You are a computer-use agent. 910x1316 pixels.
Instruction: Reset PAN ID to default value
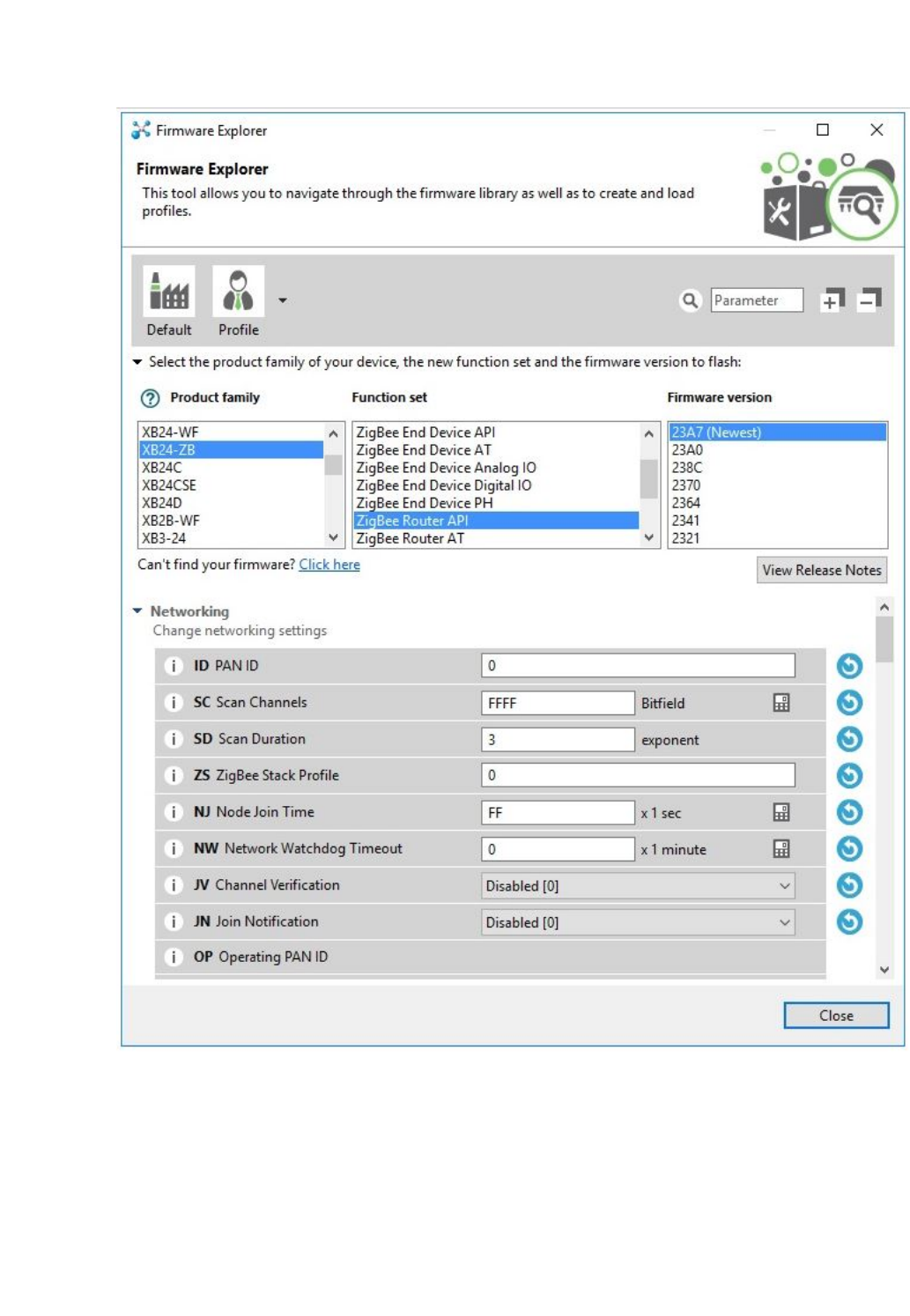coord(849,666)
